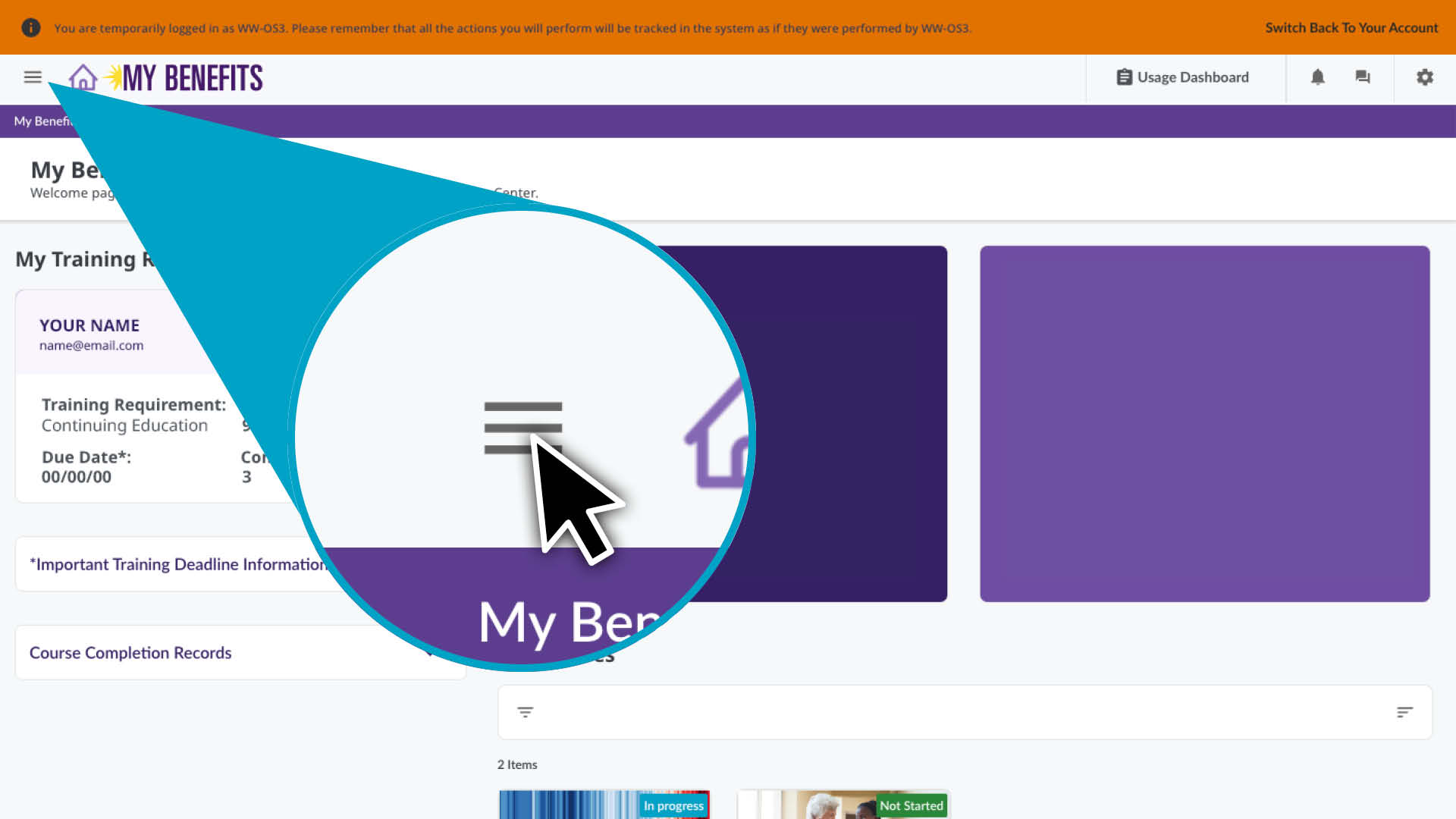
Task: Click the purple home icon
Action: click(x=83, y=77)
